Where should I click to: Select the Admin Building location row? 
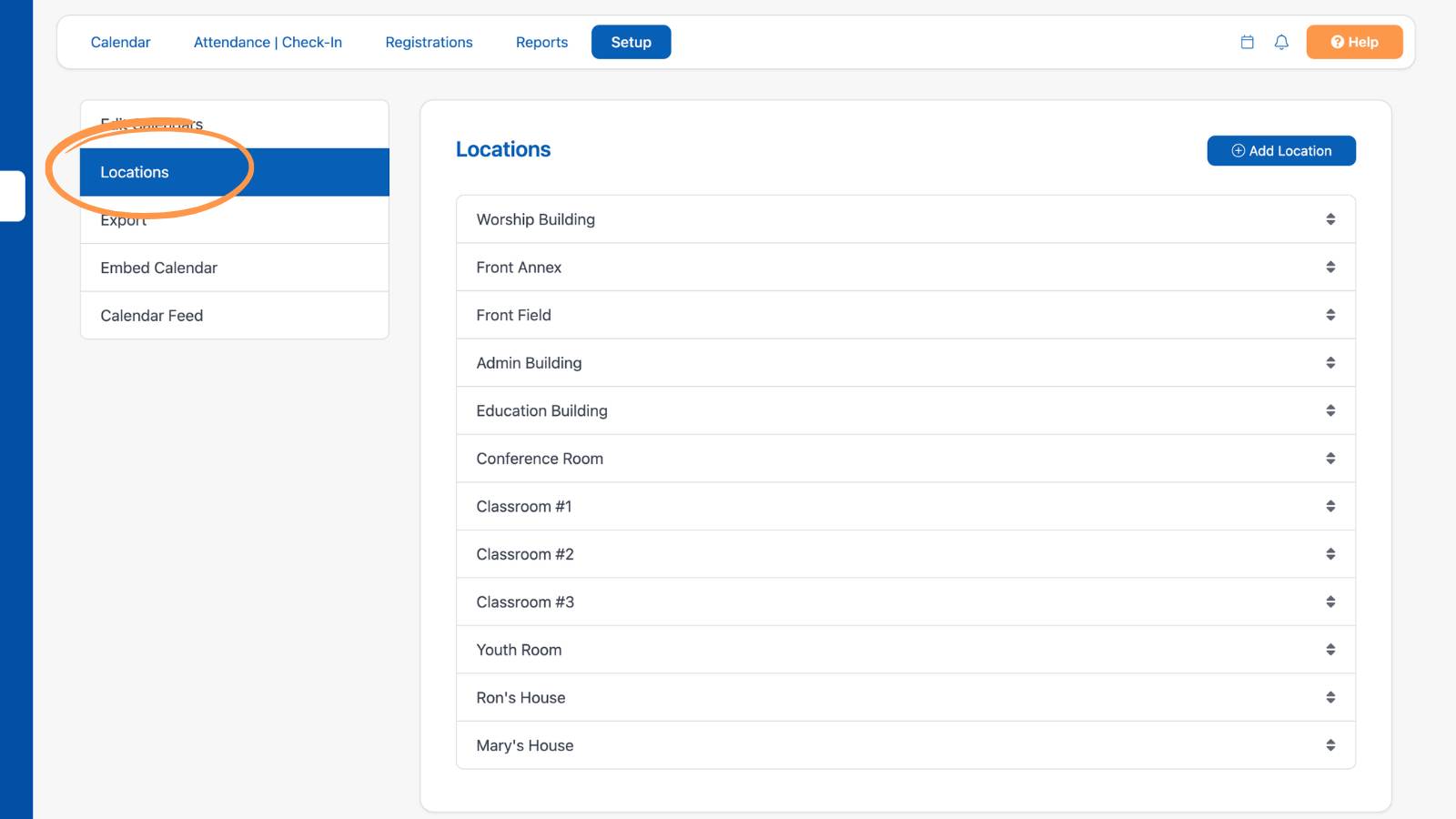click(x=905, y=363)
